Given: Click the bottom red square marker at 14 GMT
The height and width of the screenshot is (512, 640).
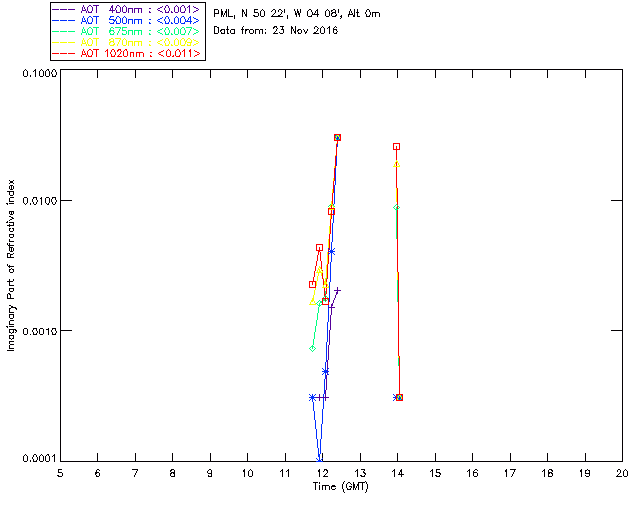Looking at the screenshot, I should click(400, 398).
